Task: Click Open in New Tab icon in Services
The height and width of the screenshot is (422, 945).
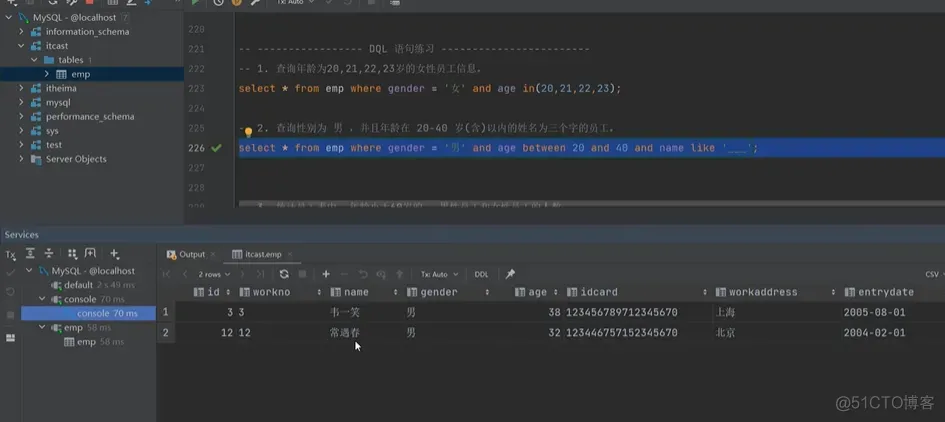Action: [x=90, y=254]
